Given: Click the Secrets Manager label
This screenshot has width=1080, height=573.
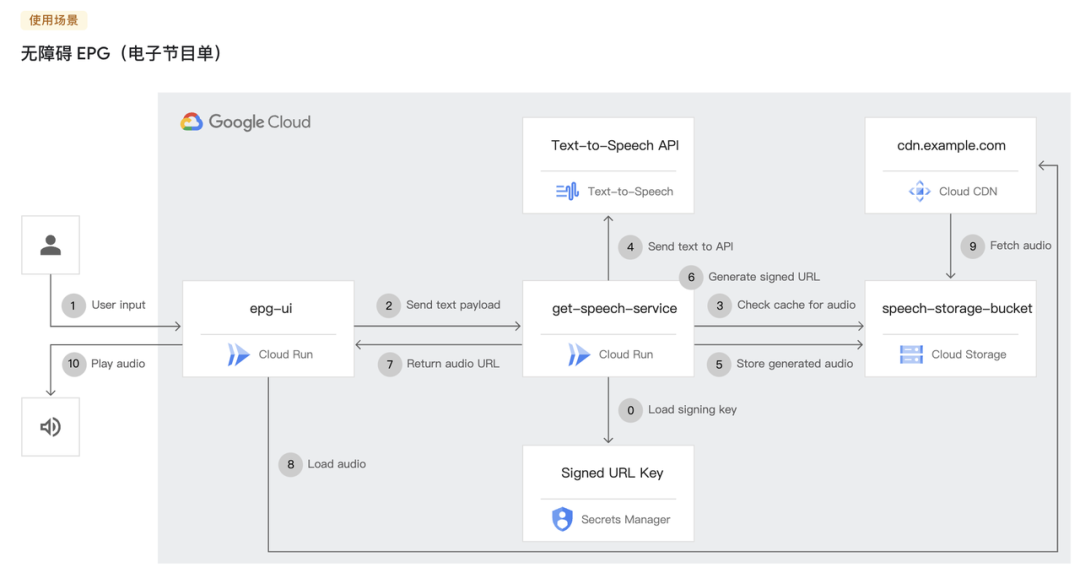Looking at the screenshot, I should pos(625,519).
